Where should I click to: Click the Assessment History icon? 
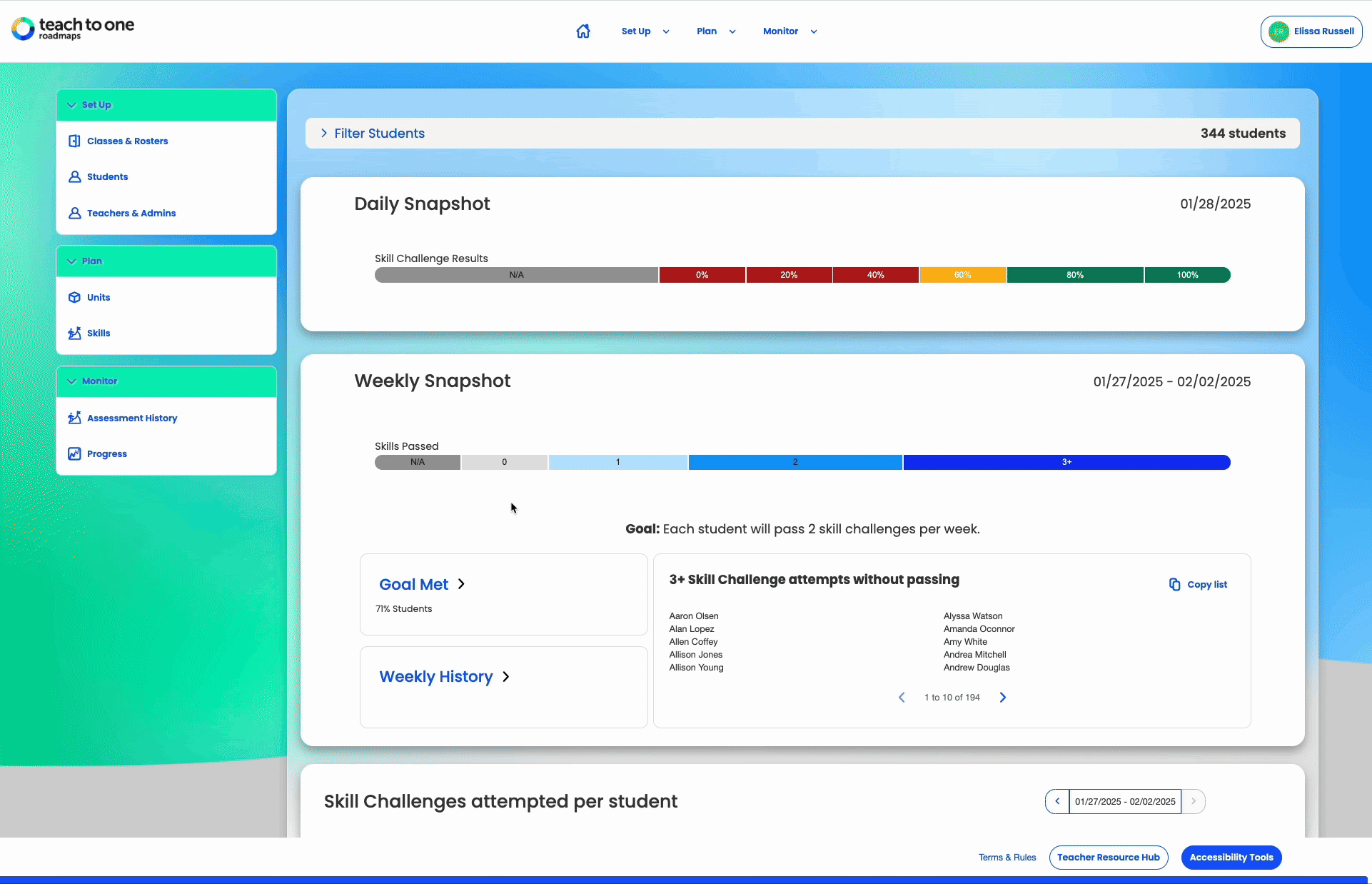74,418
